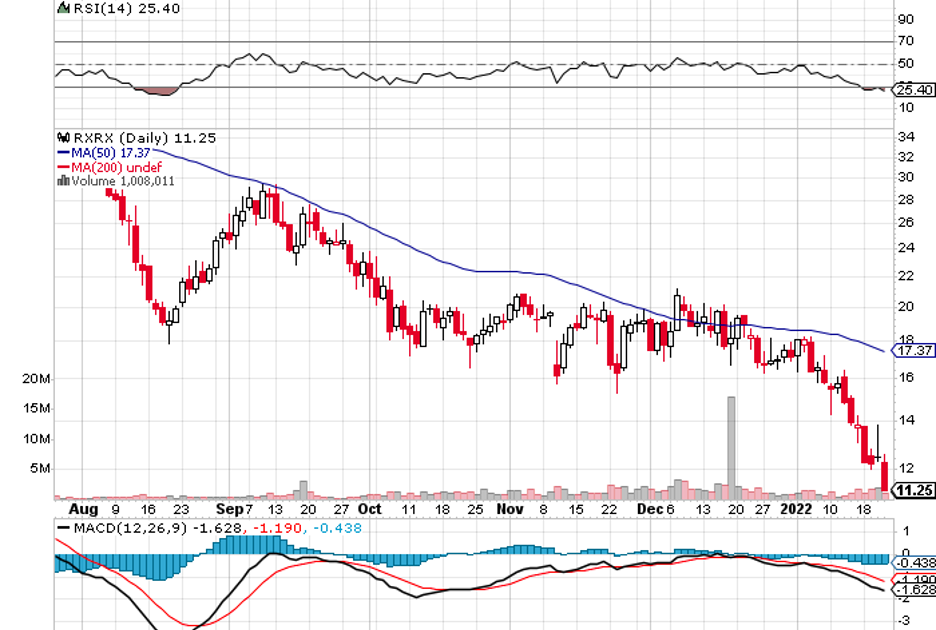Click the Nov month label on the time axis
This screenshot has width=936, height=630.
tap(510, 508)
